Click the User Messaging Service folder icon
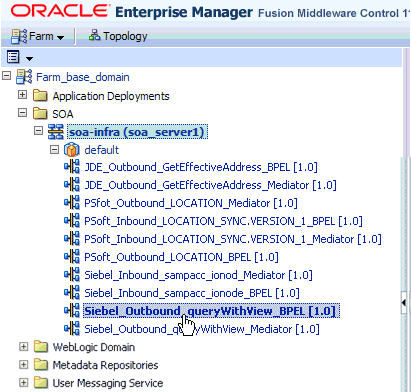 pyautogui.click(x=41, y=383)
